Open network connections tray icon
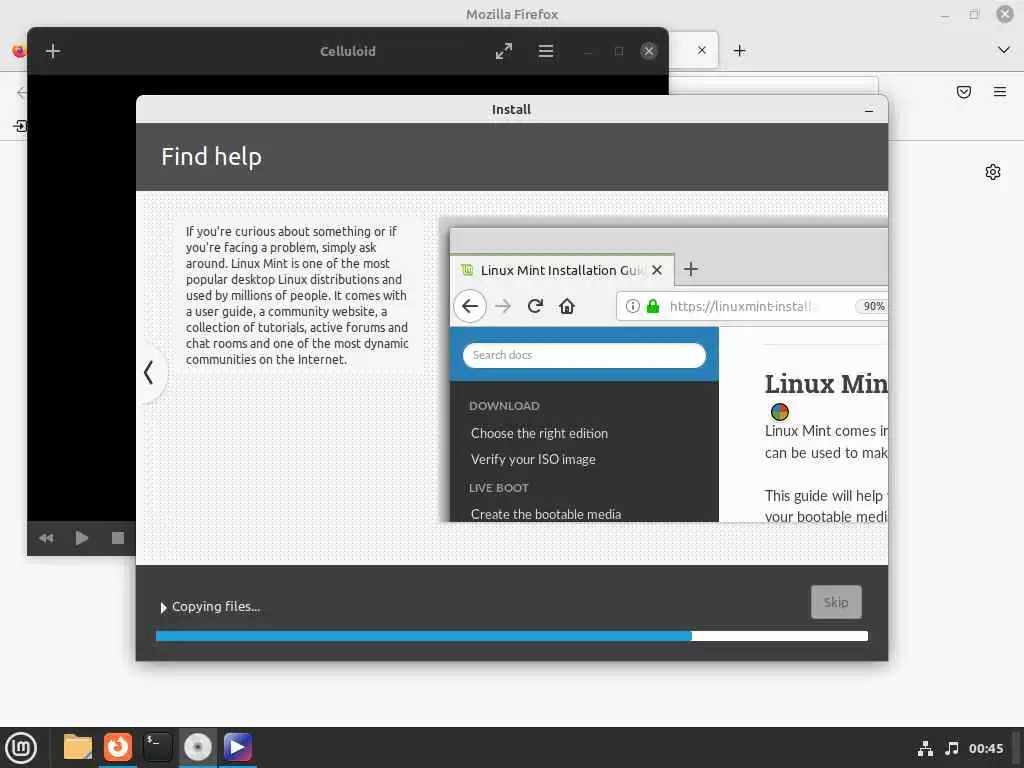 925,748
